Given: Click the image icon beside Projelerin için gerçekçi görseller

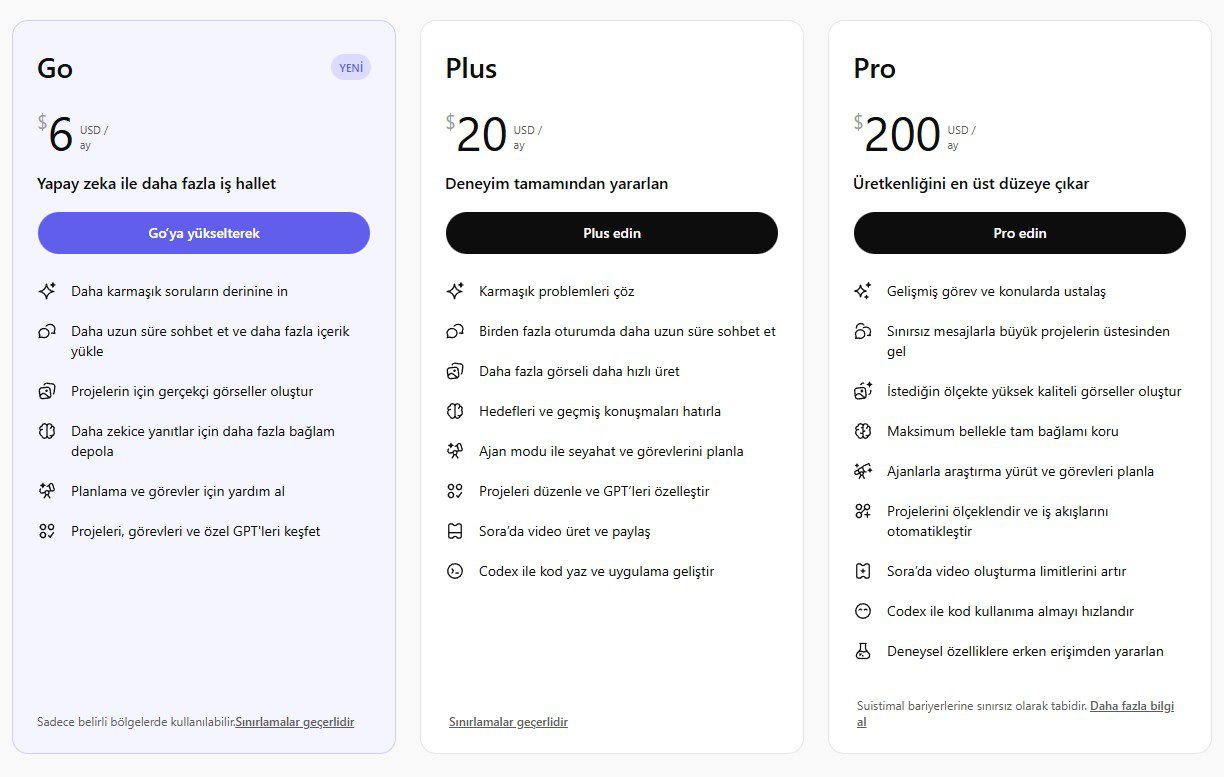Looking at the screenshot, I should tap(47, 391).
